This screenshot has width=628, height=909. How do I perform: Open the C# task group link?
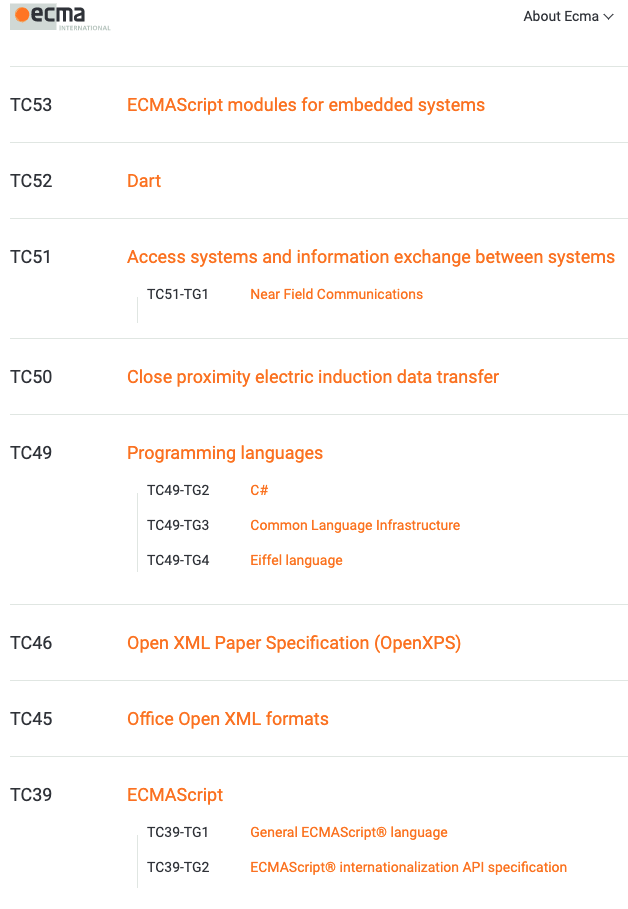point(259,490)
